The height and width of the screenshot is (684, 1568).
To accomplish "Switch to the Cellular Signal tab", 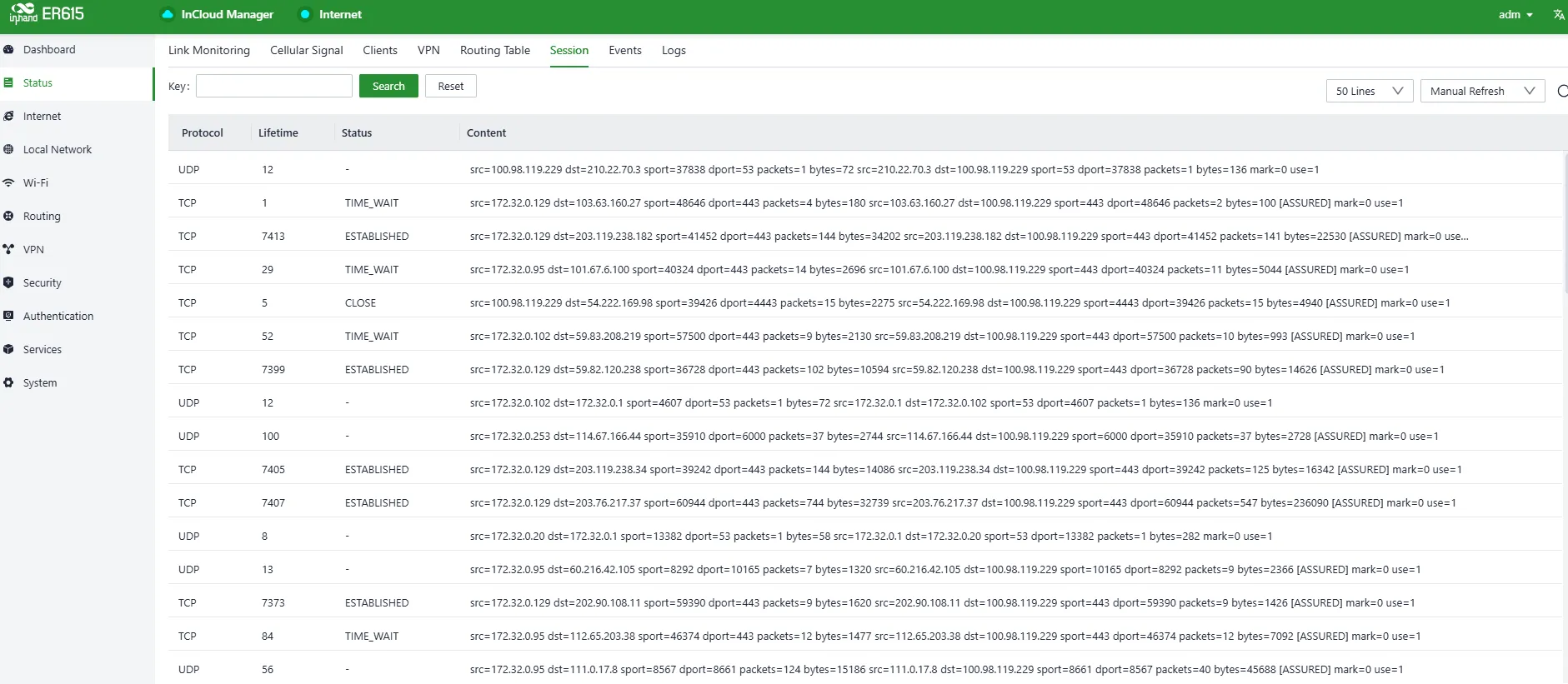I will (307, 50).
